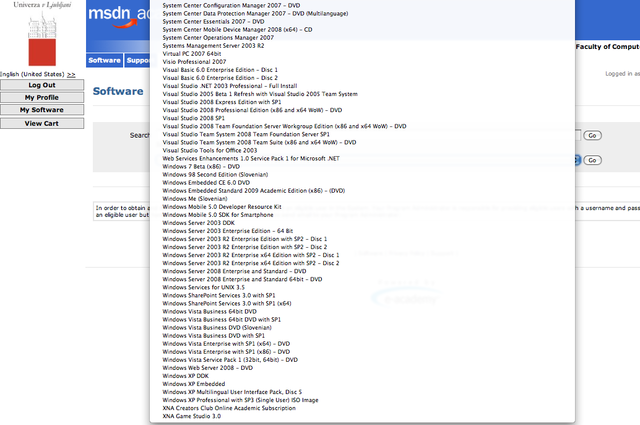Choose Windows Vista Business 64bit DVD with SP1
This screenshot has width=640, height=425.
click(222, 320)
